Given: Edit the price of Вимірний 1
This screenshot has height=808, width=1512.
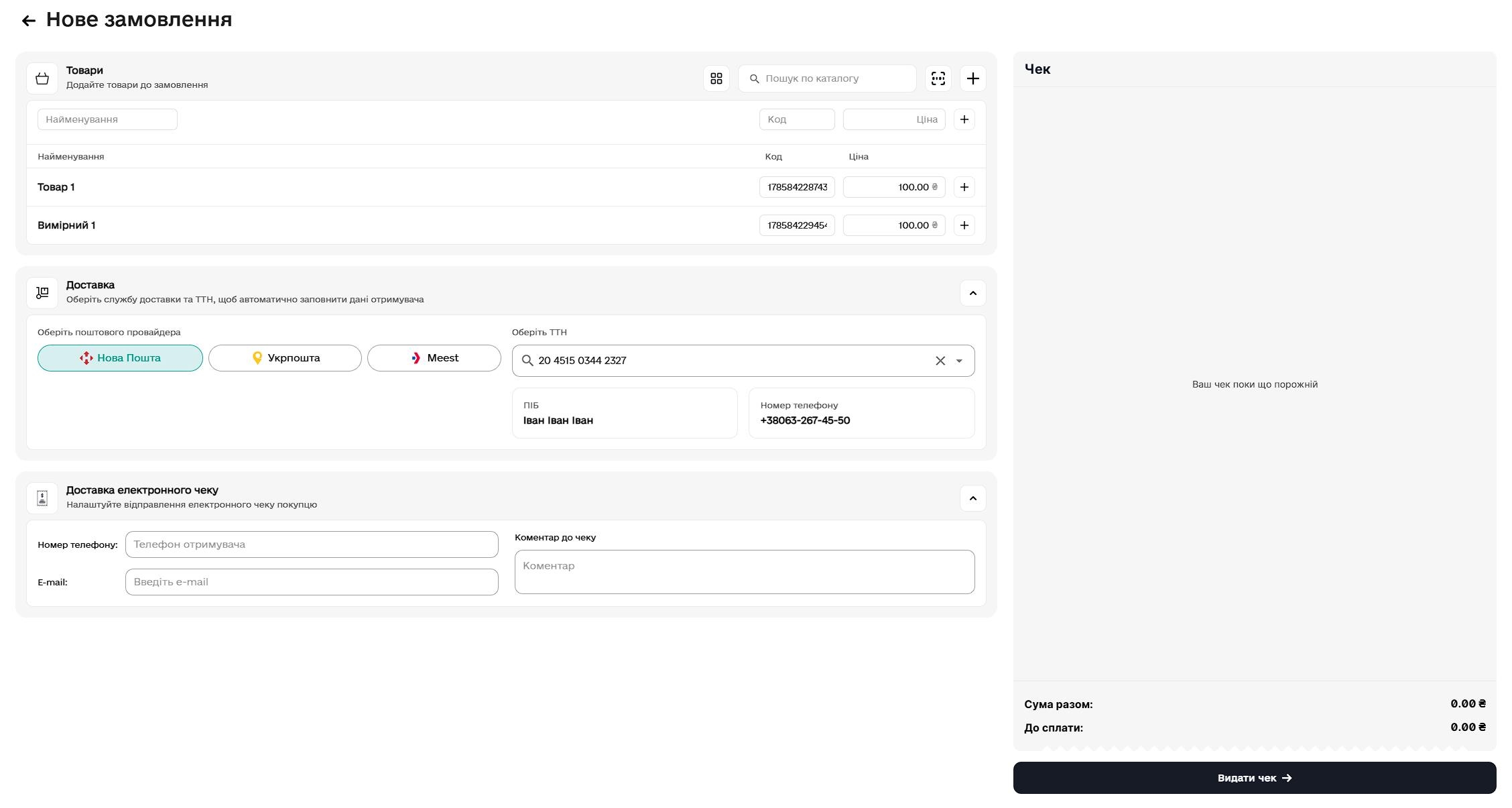Looking at the screenshot, I should [894, 225].
